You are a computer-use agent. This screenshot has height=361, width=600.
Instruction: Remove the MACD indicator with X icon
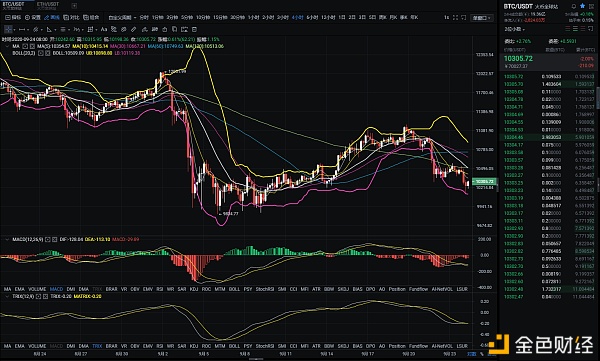54,240
